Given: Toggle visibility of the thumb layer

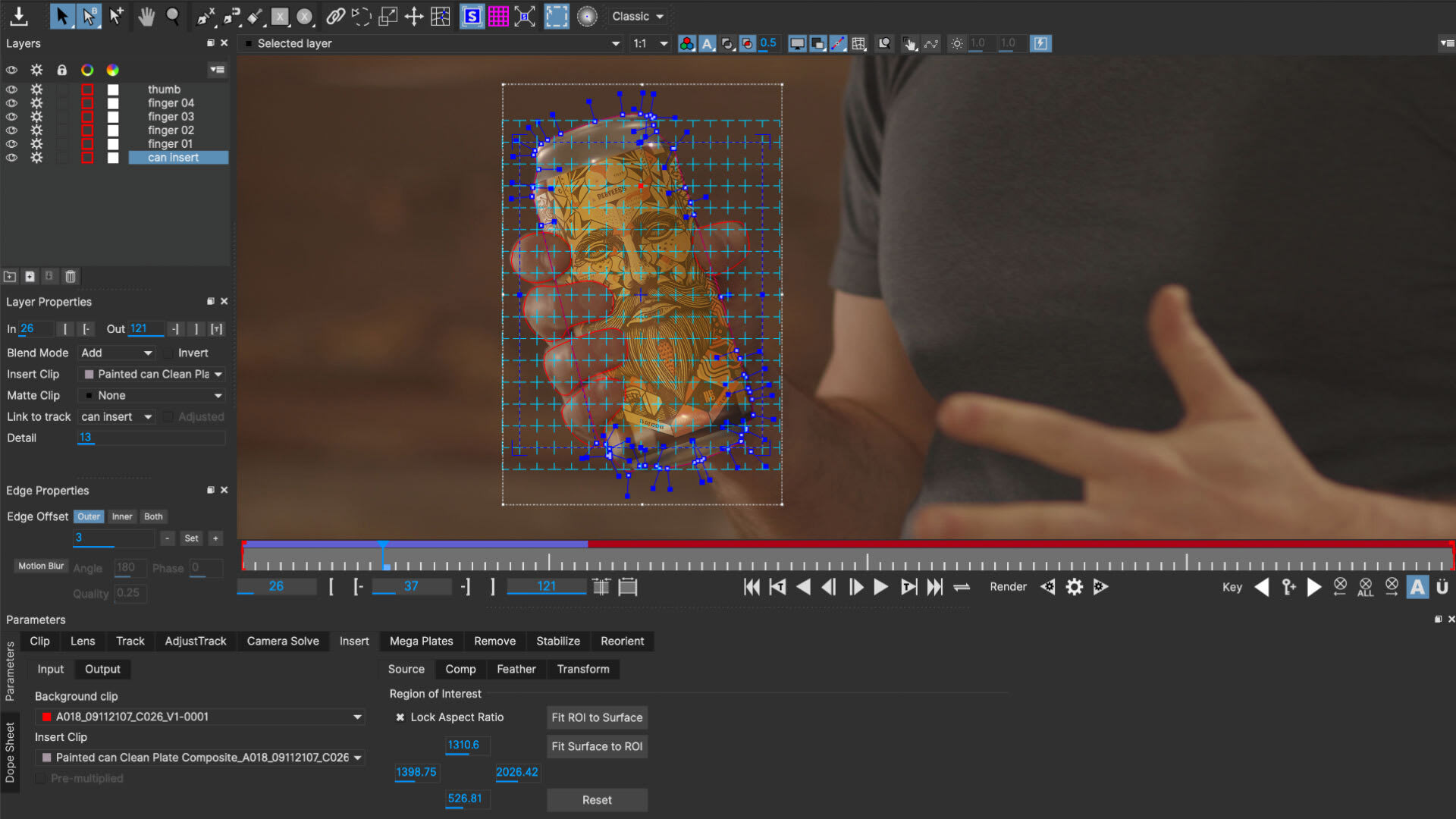Looking at the screenshot, I should tap(12, 89).
